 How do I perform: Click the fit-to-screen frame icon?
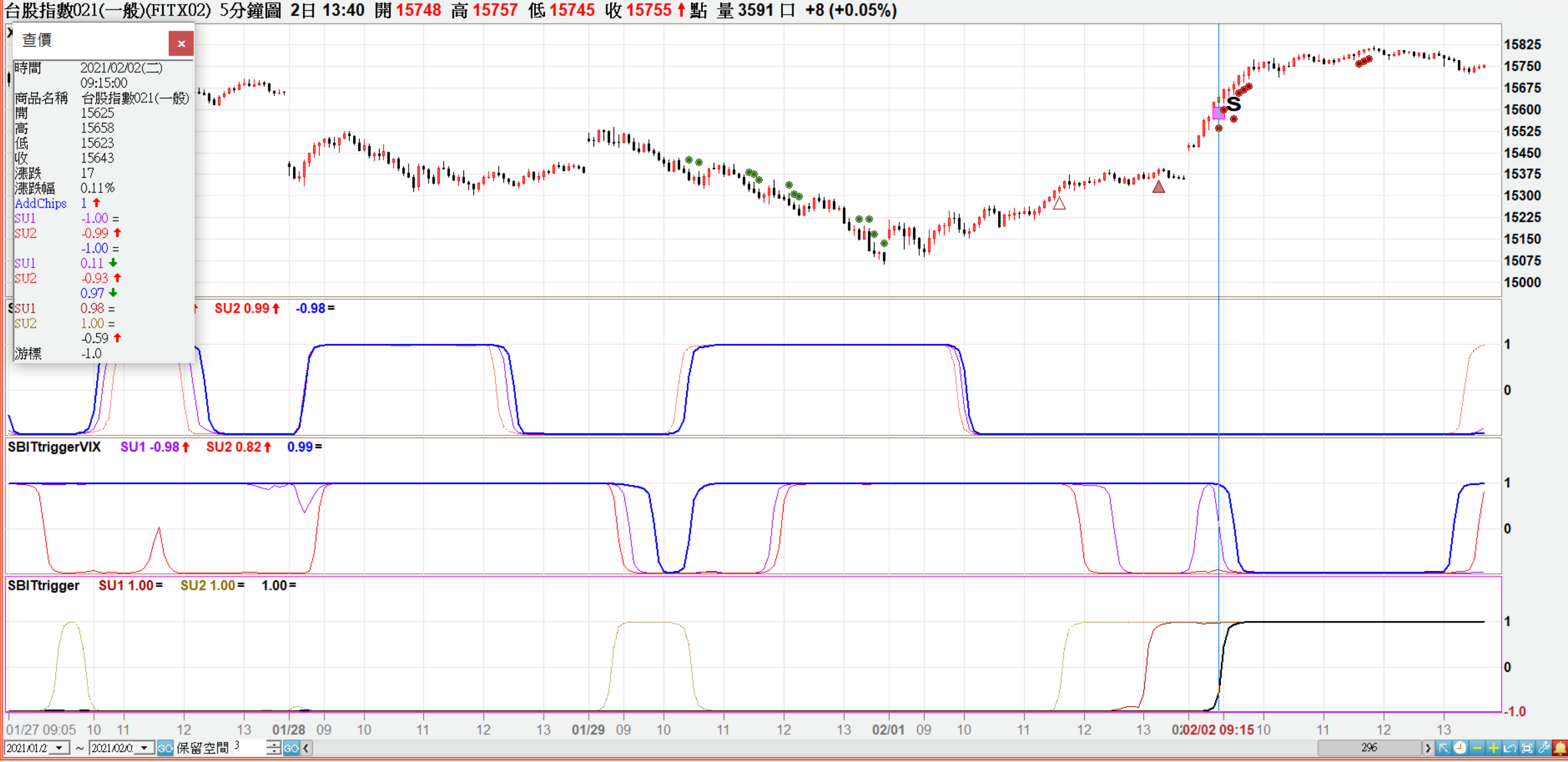1527,748
